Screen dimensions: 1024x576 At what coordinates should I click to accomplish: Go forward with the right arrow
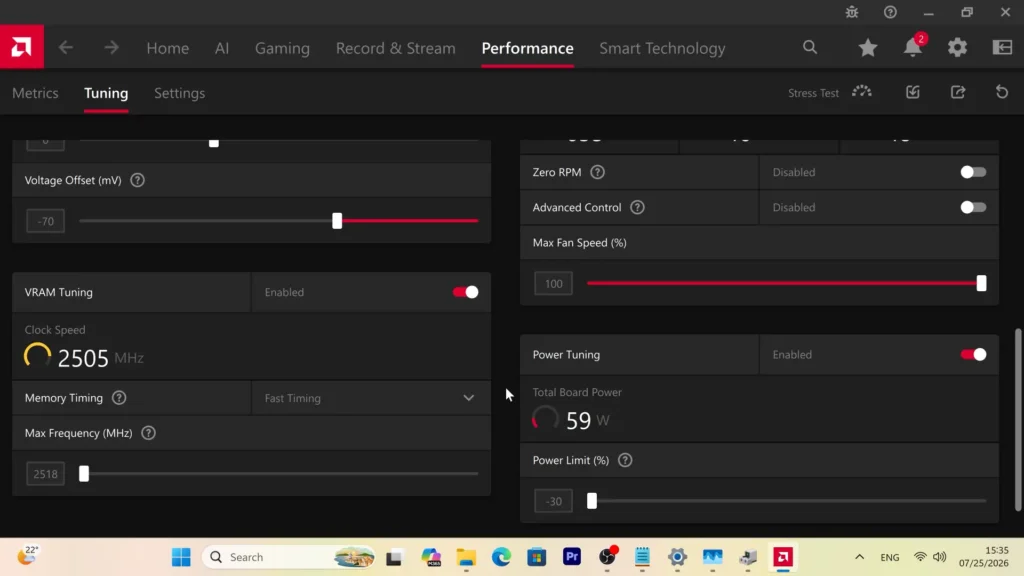112,48
